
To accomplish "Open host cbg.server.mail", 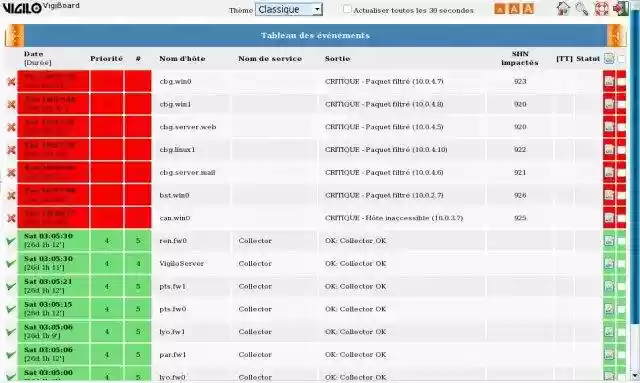I will (x=187, y=172).
